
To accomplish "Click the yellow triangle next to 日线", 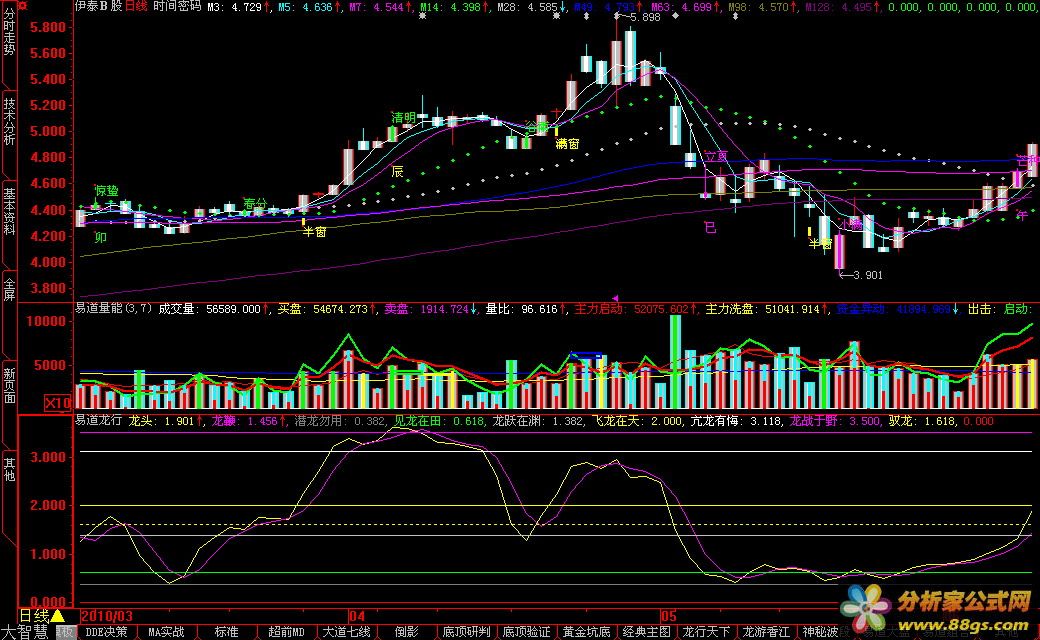I will click(x=58, y=616).
